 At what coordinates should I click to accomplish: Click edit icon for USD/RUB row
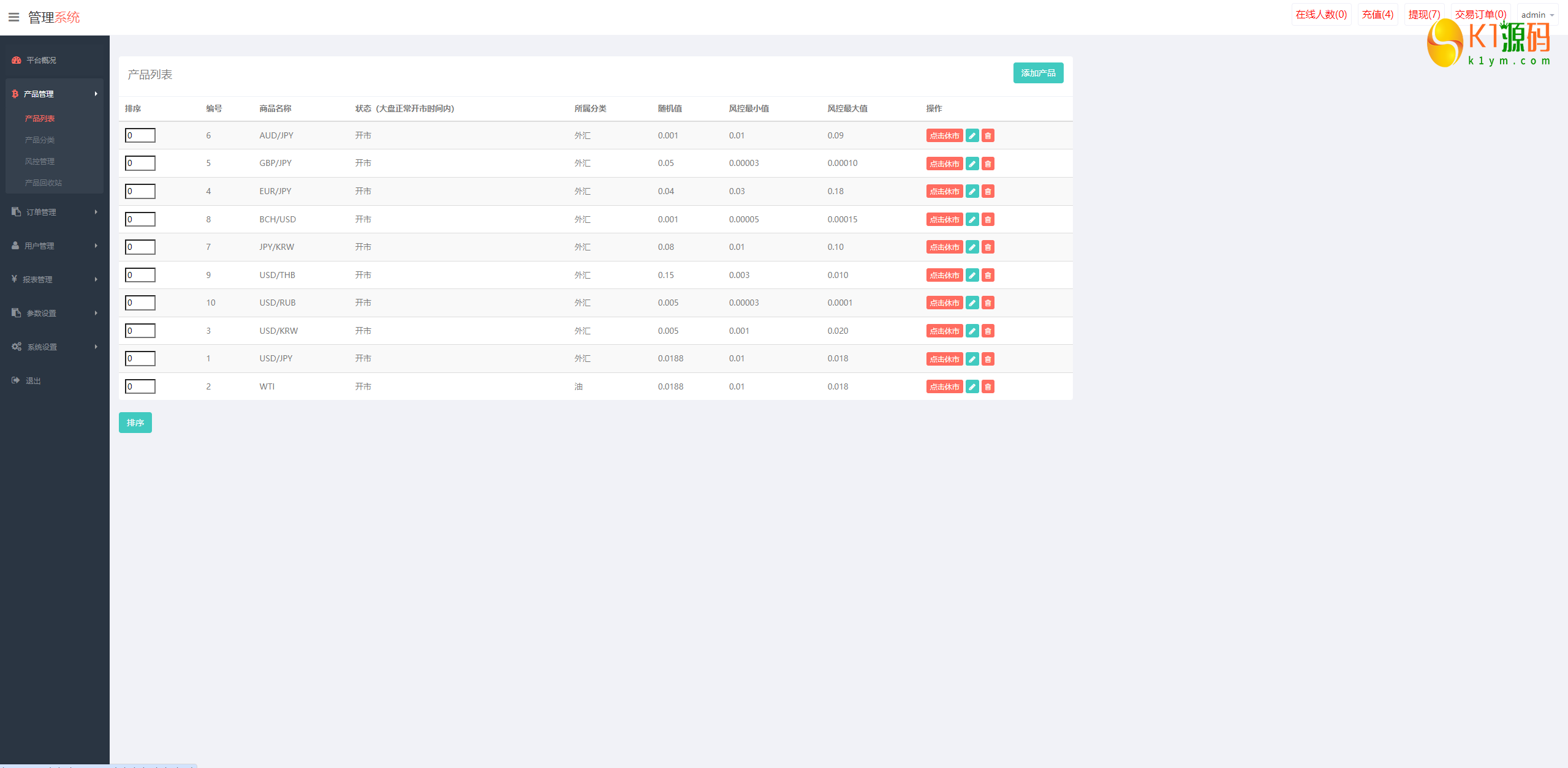972,303
